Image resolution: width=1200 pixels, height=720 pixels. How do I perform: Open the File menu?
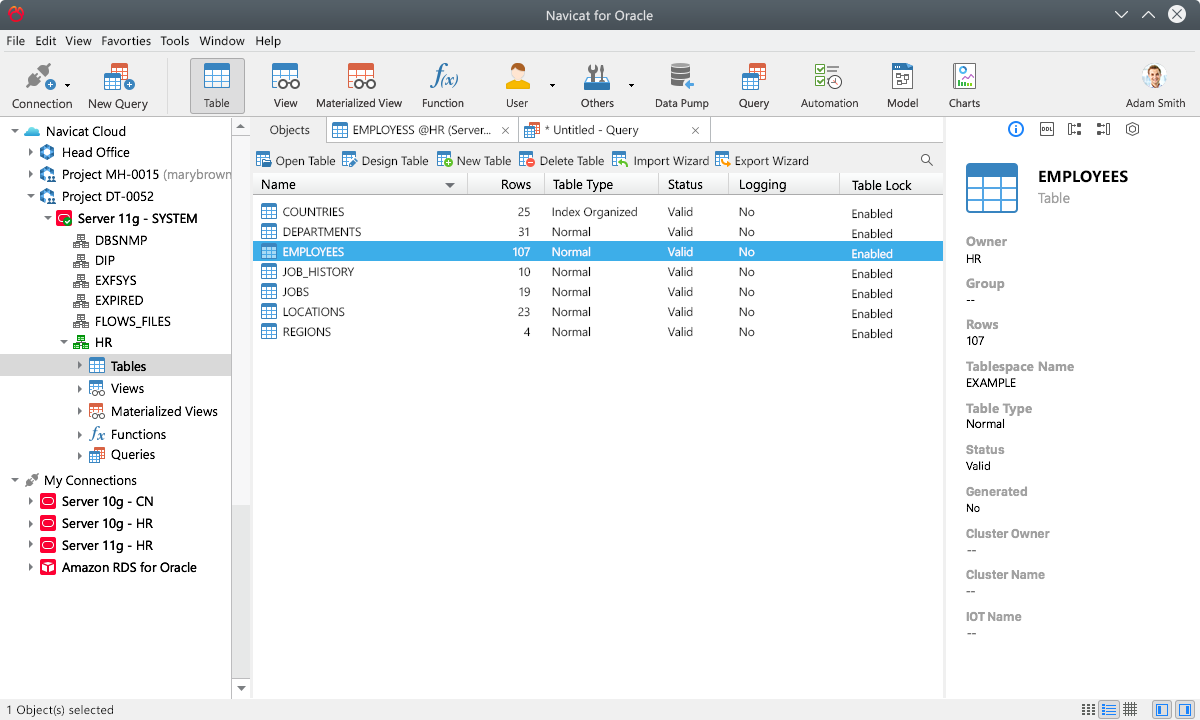[16, 41]
